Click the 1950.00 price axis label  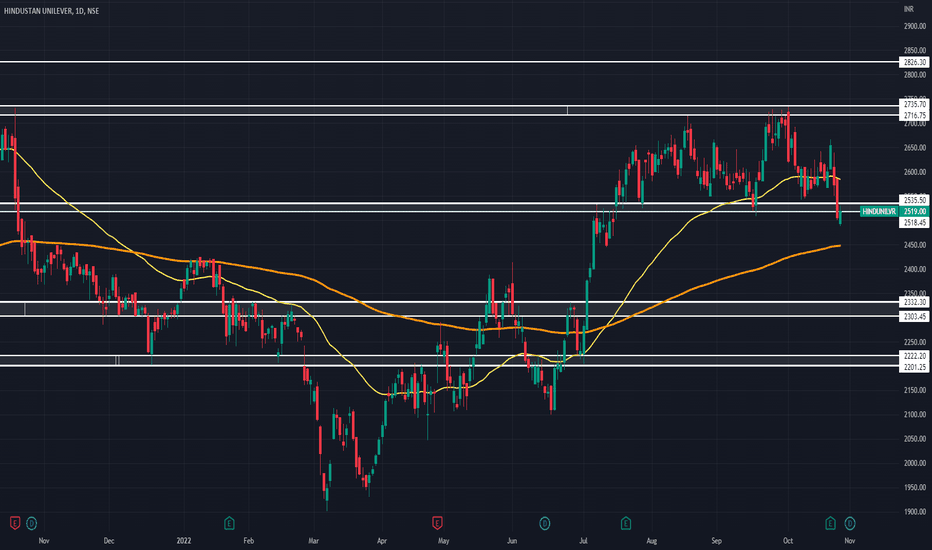(915, 488)
